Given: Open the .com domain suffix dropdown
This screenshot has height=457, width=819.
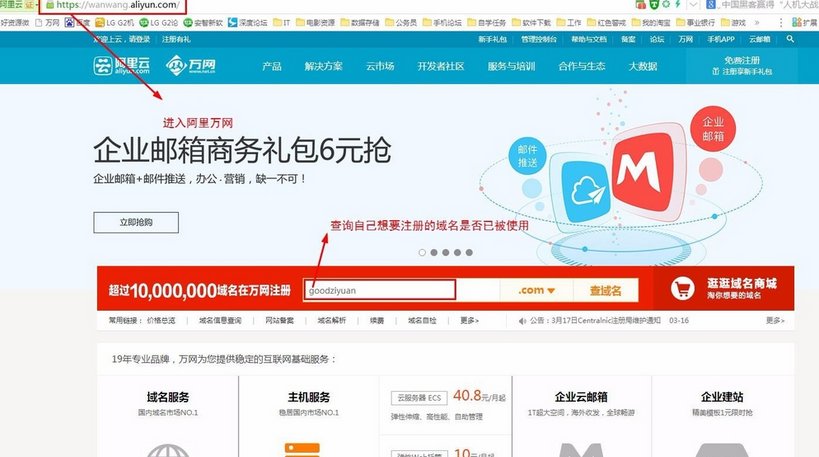Looking at the screenshot, I should click(536, 290).
